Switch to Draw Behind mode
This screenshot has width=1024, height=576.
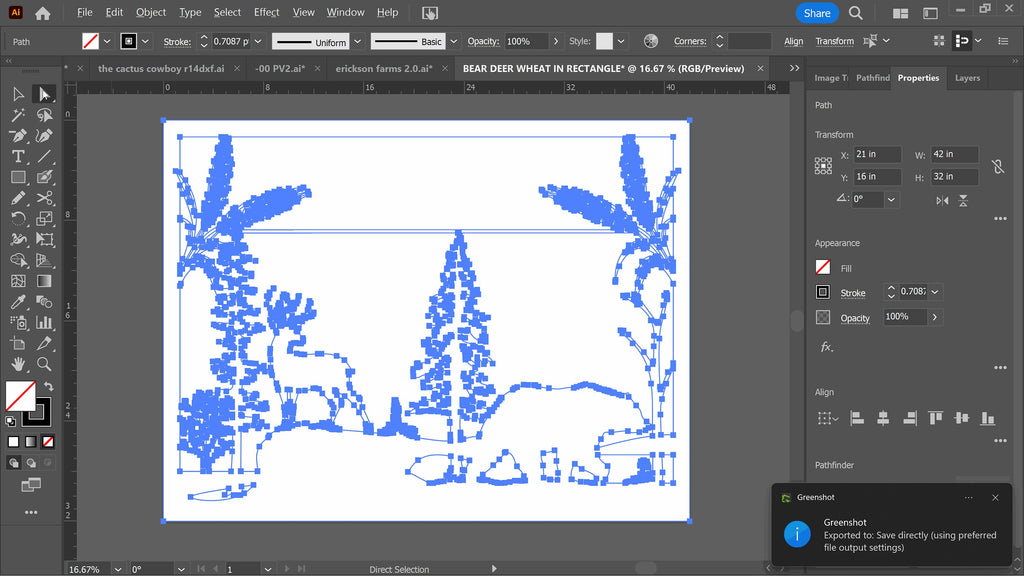pos(31,463)
